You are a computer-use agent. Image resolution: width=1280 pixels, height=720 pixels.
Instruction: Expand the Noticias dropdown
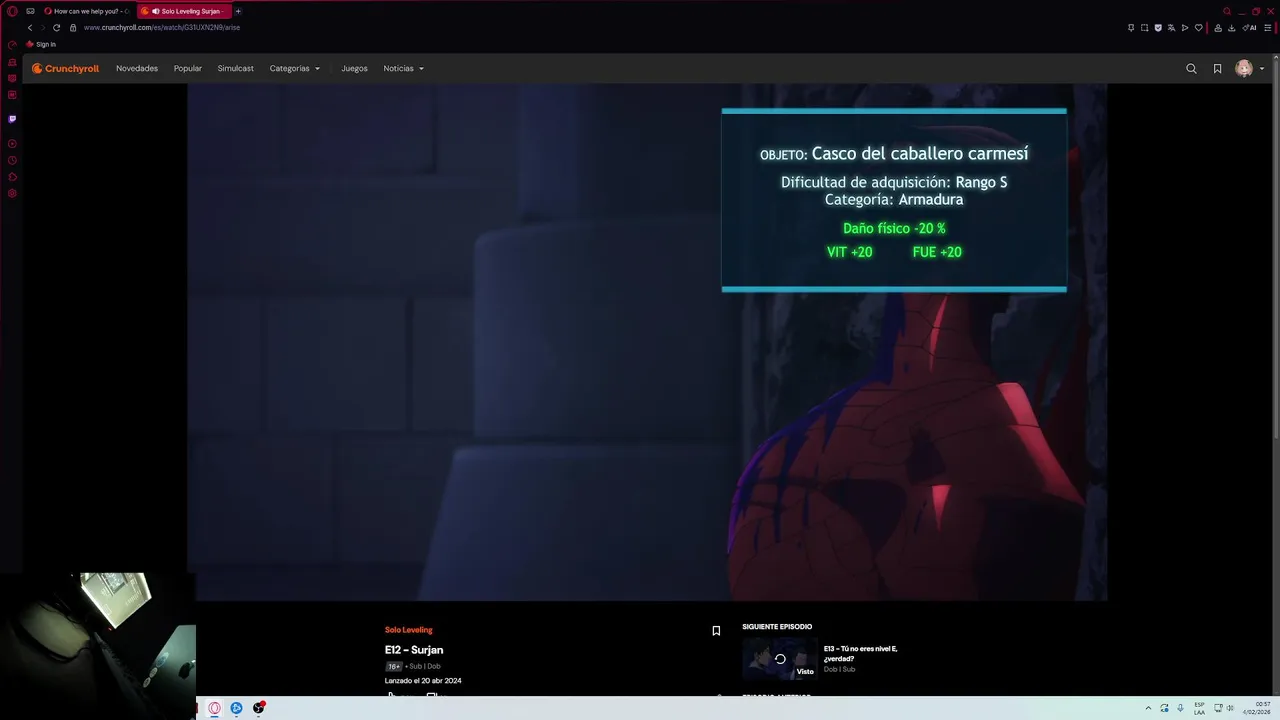pyautogui.click(x=404, y=69)
